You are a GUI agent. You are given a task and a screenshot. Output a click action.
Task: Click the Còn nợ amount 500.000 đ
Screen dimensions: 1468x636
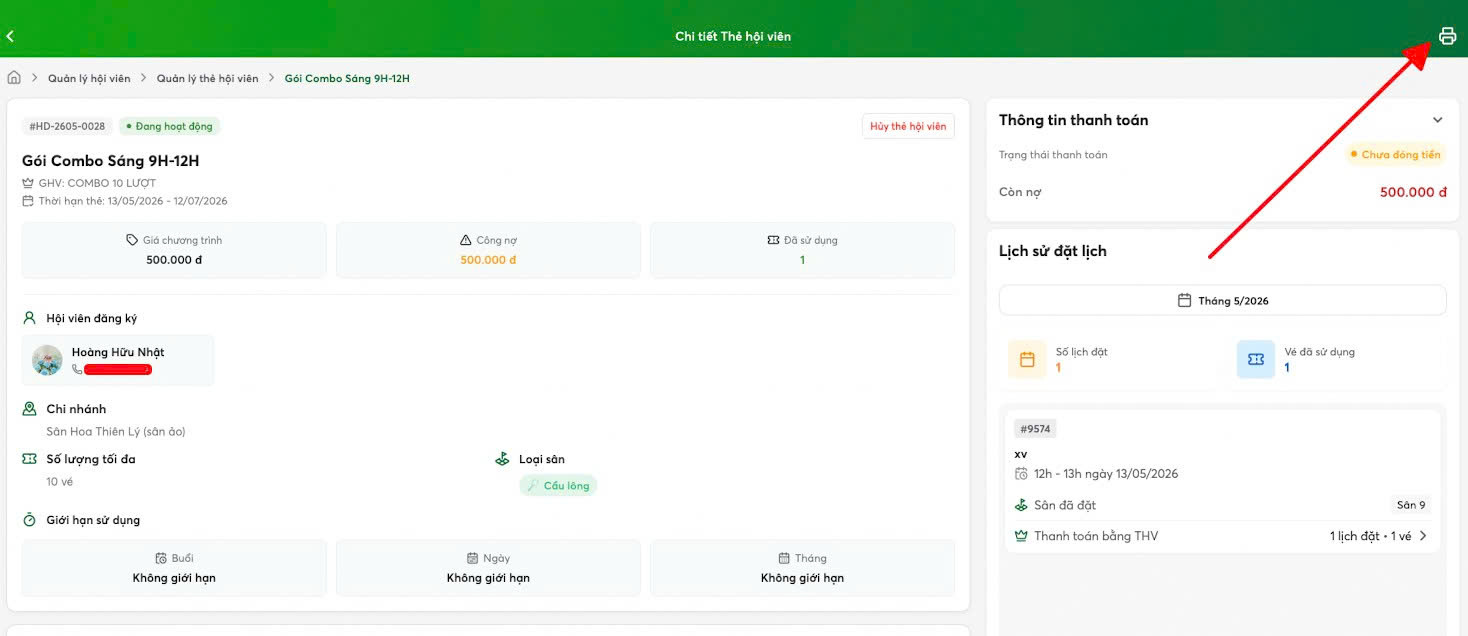[1413, 192]
